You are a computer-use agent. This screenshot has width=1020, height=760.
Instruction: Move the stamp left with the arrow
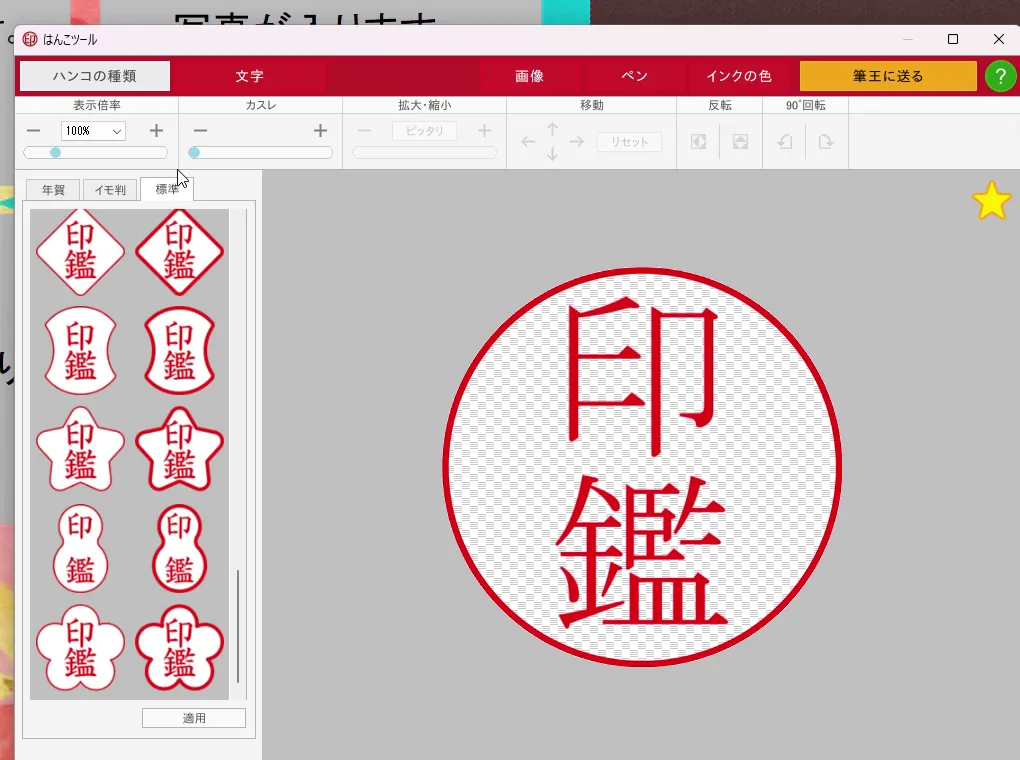528,142
